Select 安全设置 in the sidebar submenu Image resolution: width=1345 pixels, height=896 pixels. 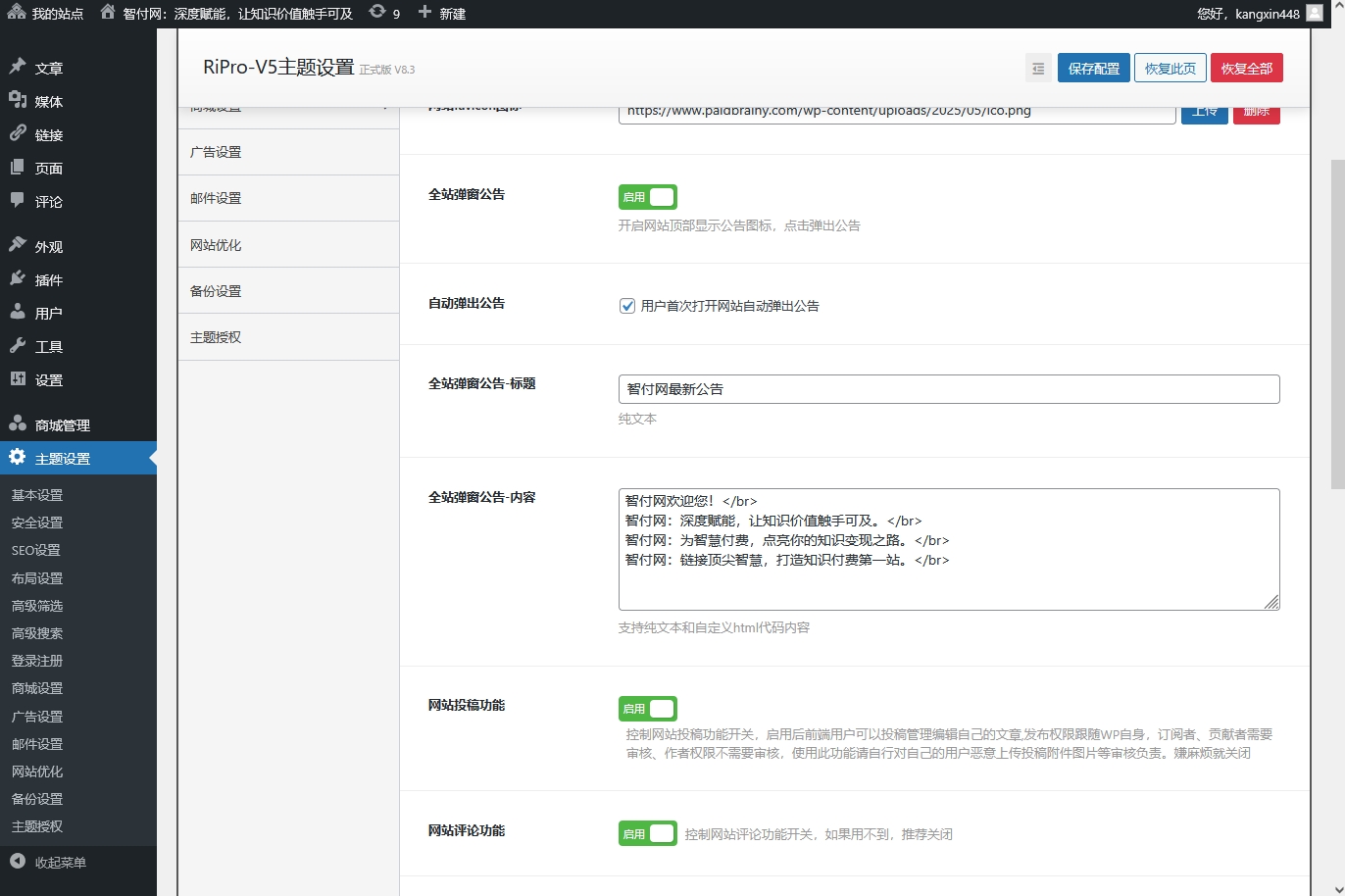[x=37, y=523]
